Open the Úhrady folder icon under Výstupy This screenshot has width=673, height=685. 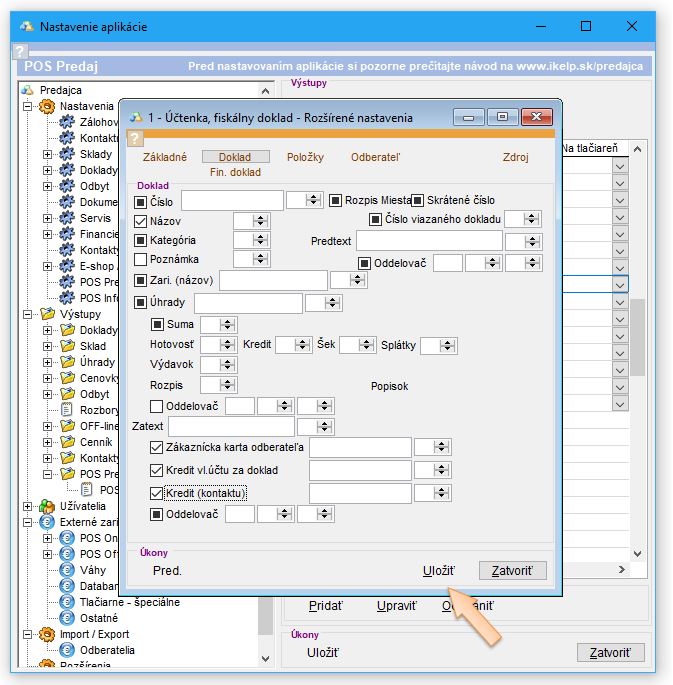click(67, 362)
